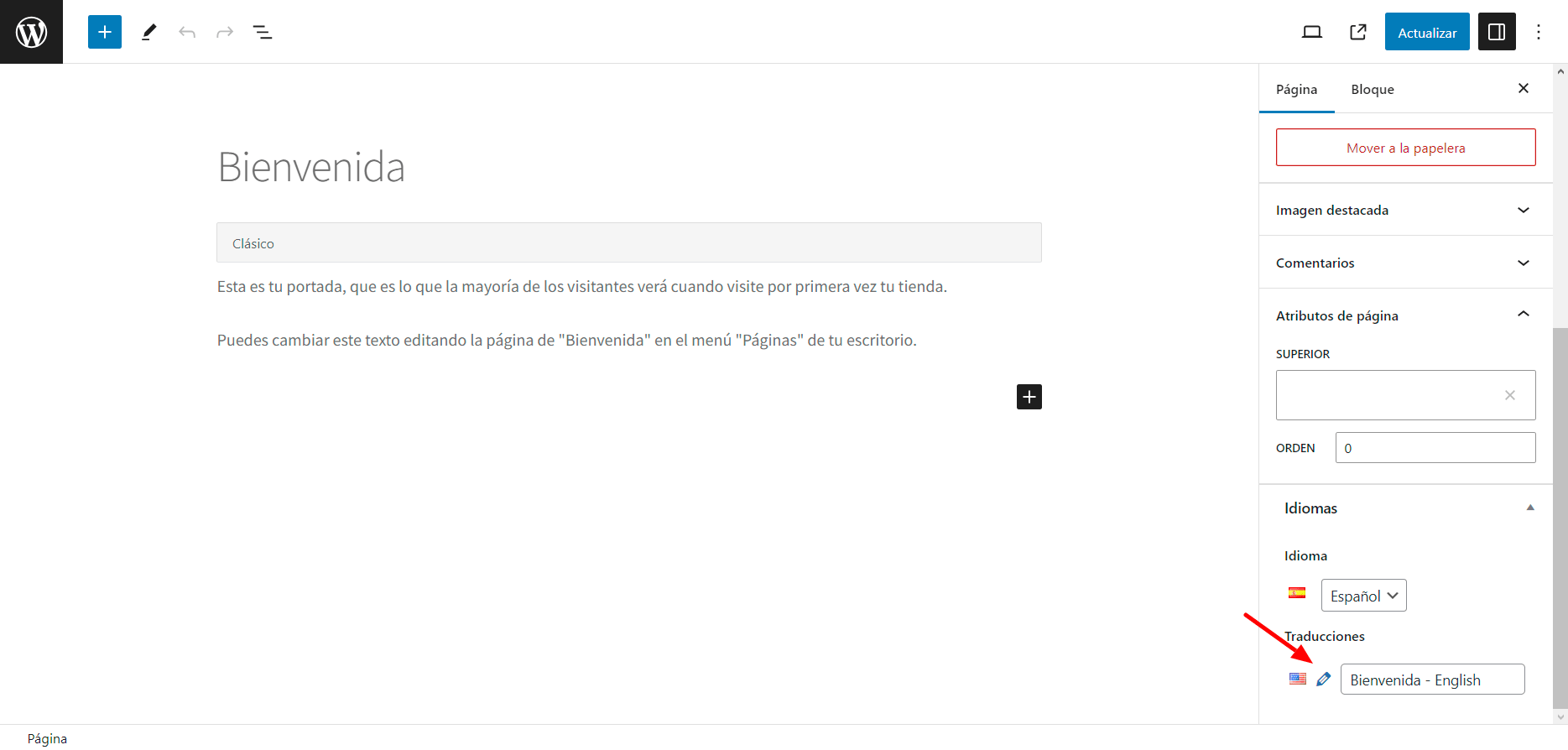Image resolution: width=1568 pixels, height=750 pixels.
Task: Switch to the Bloque tab
Action: 1373,89
